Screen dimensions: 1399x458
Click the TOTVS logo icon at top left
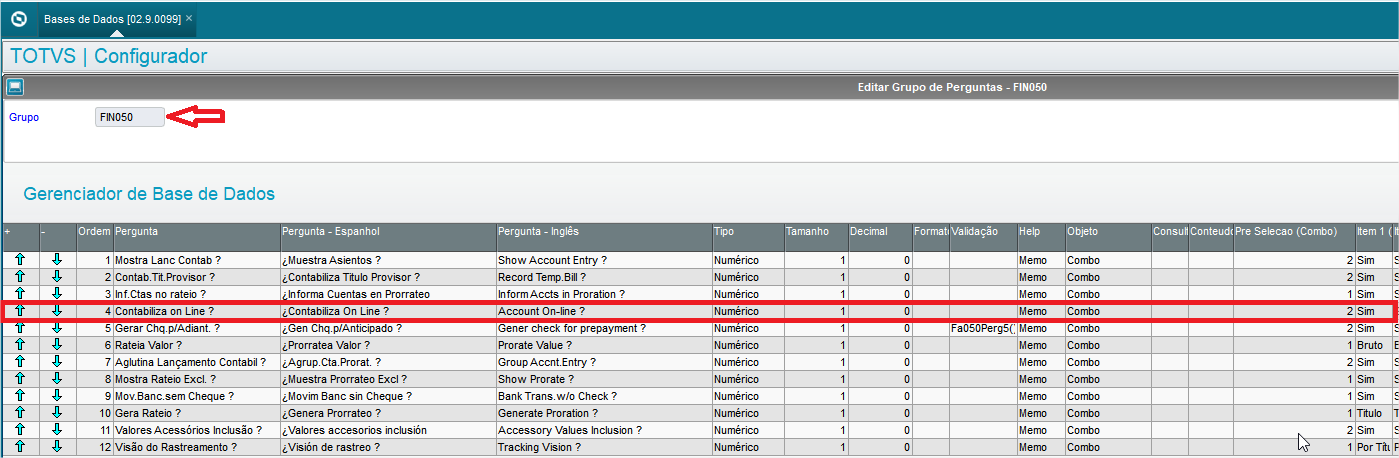18,18
